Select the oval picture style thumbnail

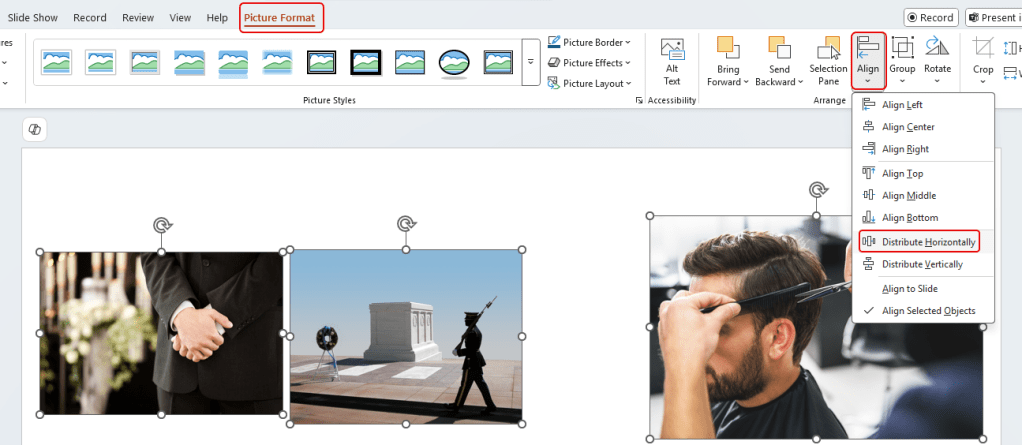(454, 62)
